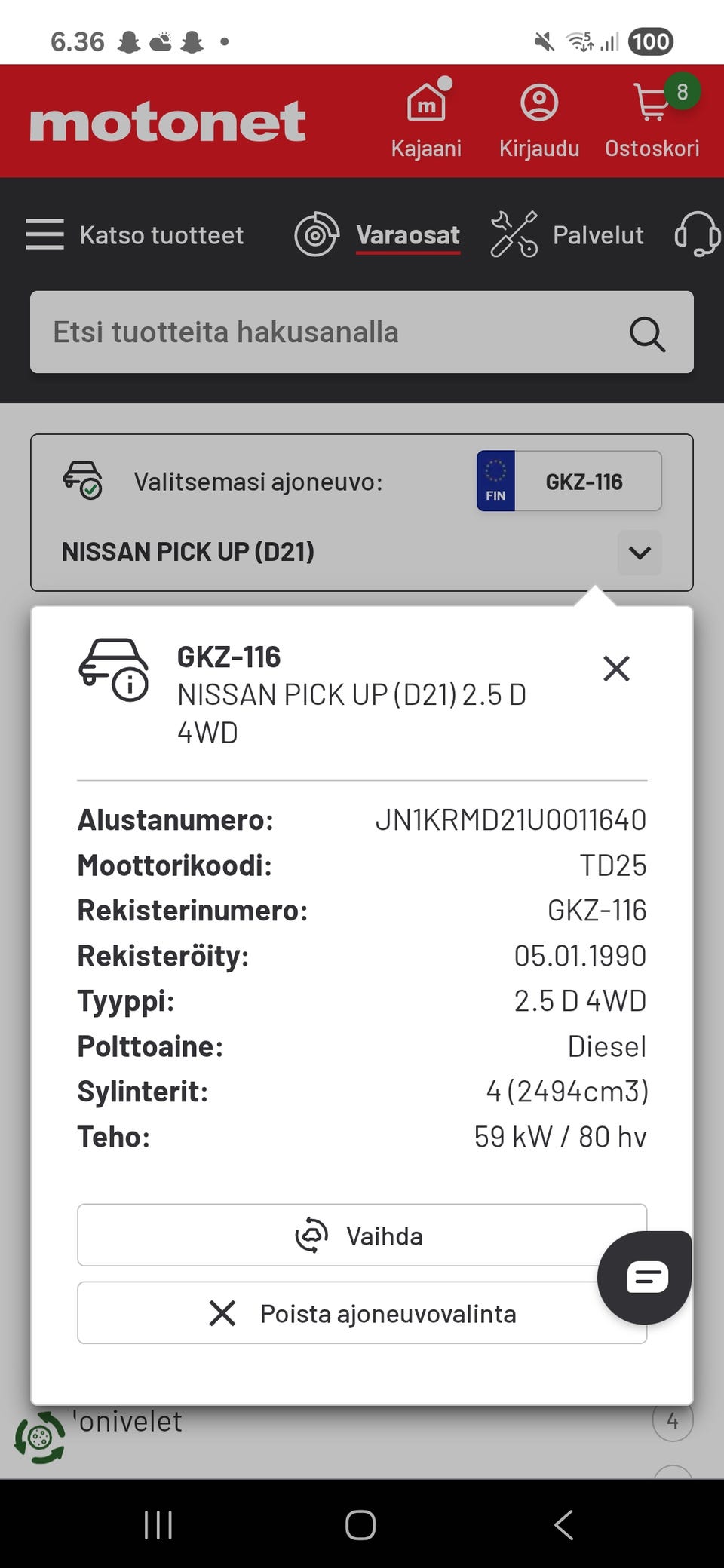Click the Vaihda vehicle button
The height and width of the screenshot is (1568, 724).
[360, 1236]
